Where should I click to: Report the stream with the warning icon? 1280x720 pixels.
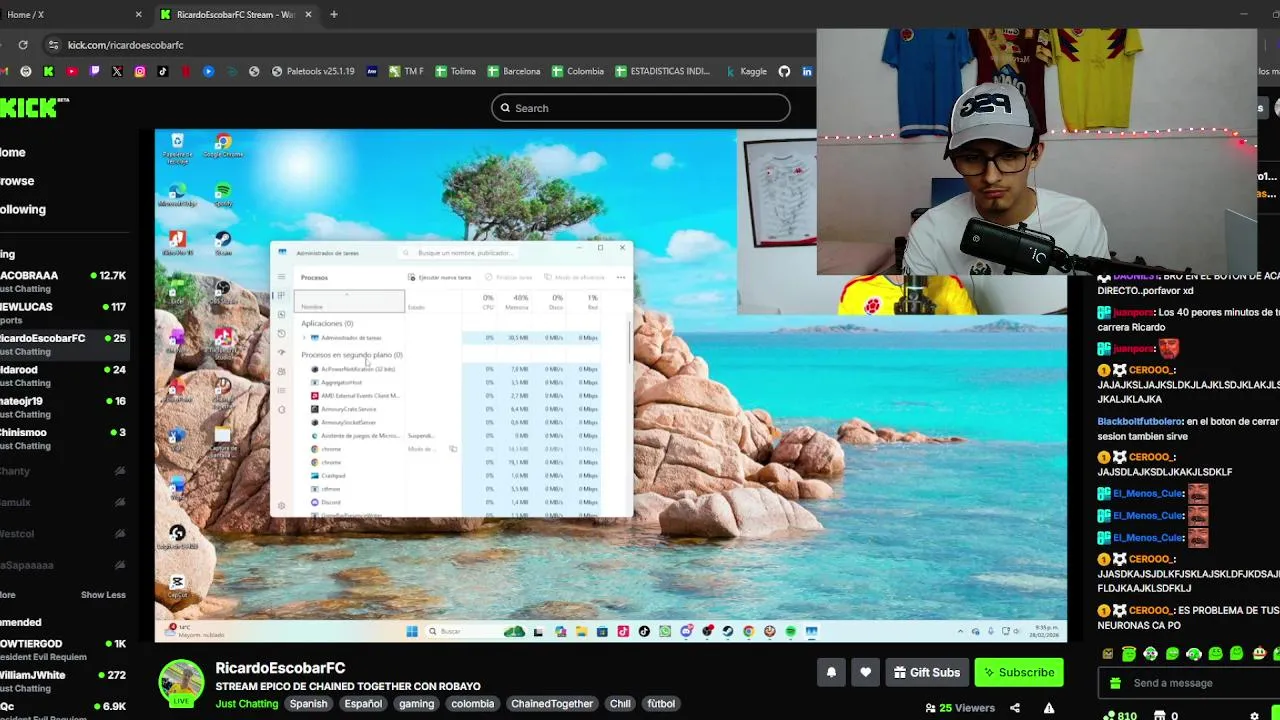point(1049,708)
